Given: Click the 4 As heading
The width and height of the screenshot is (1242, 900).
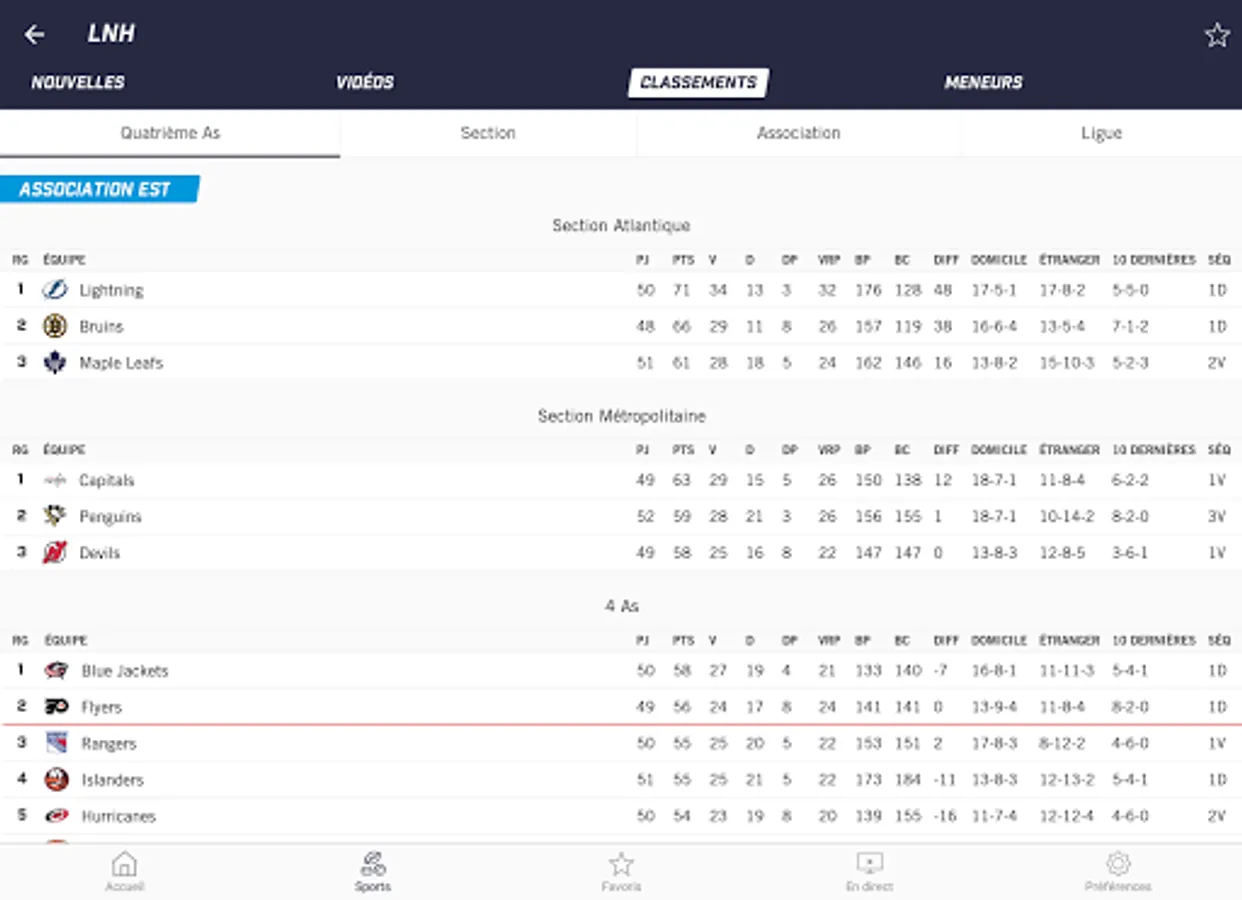Looking at the screenshot, I should tap(621, 606).
